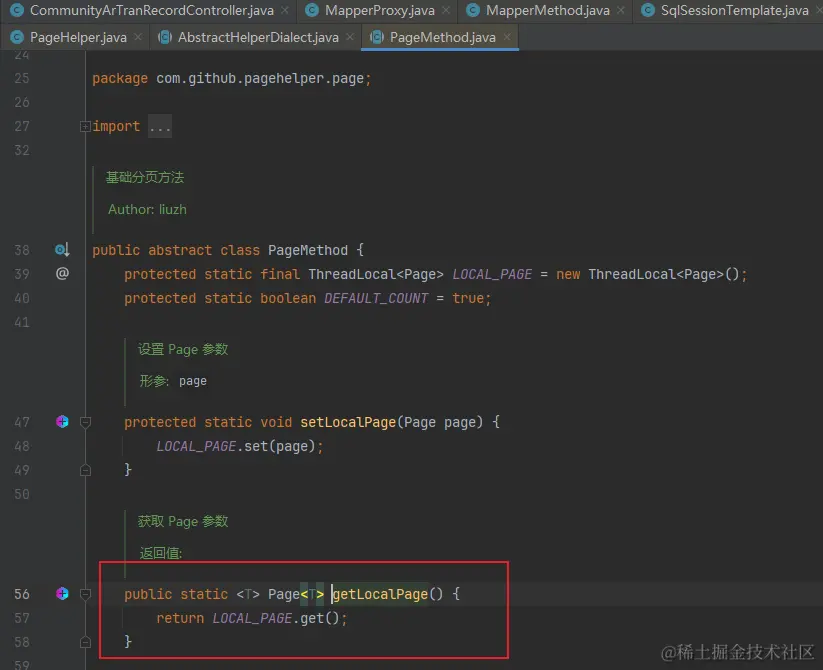The image size is (823, 670).
Task: Open the MapperProxy.java tab
Action: pos(379,10)
